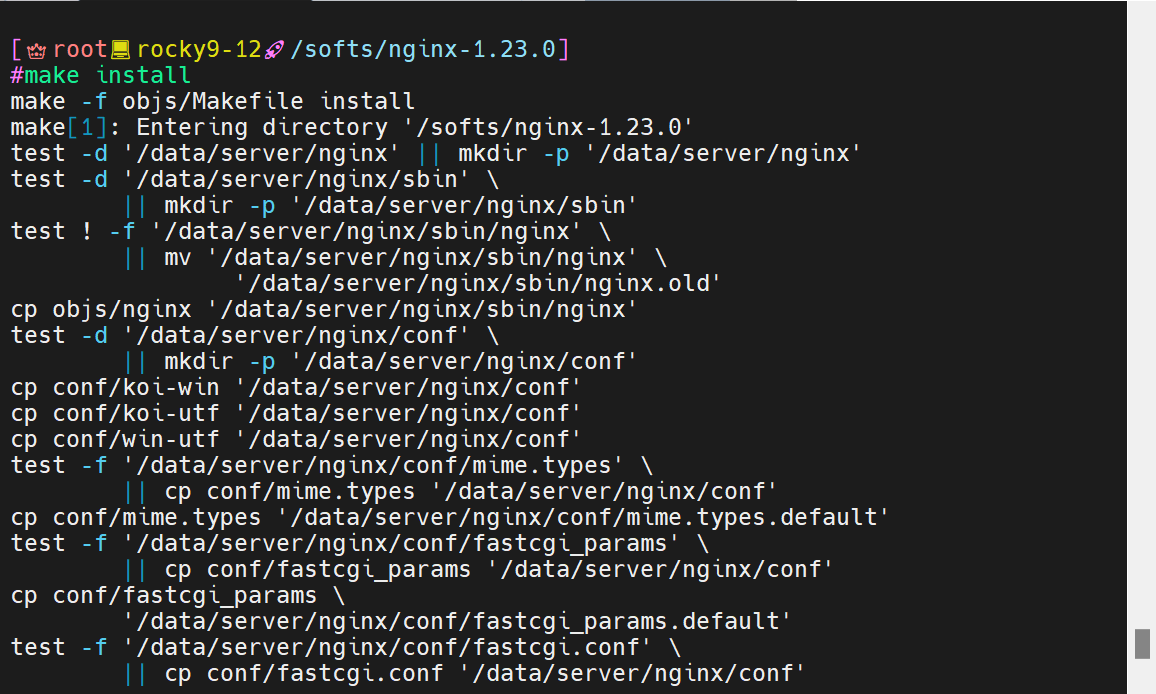Click line 'cp conf/koi-win'
The height and width of the screenshot is (694, 1156).
(x=296, y=387)
